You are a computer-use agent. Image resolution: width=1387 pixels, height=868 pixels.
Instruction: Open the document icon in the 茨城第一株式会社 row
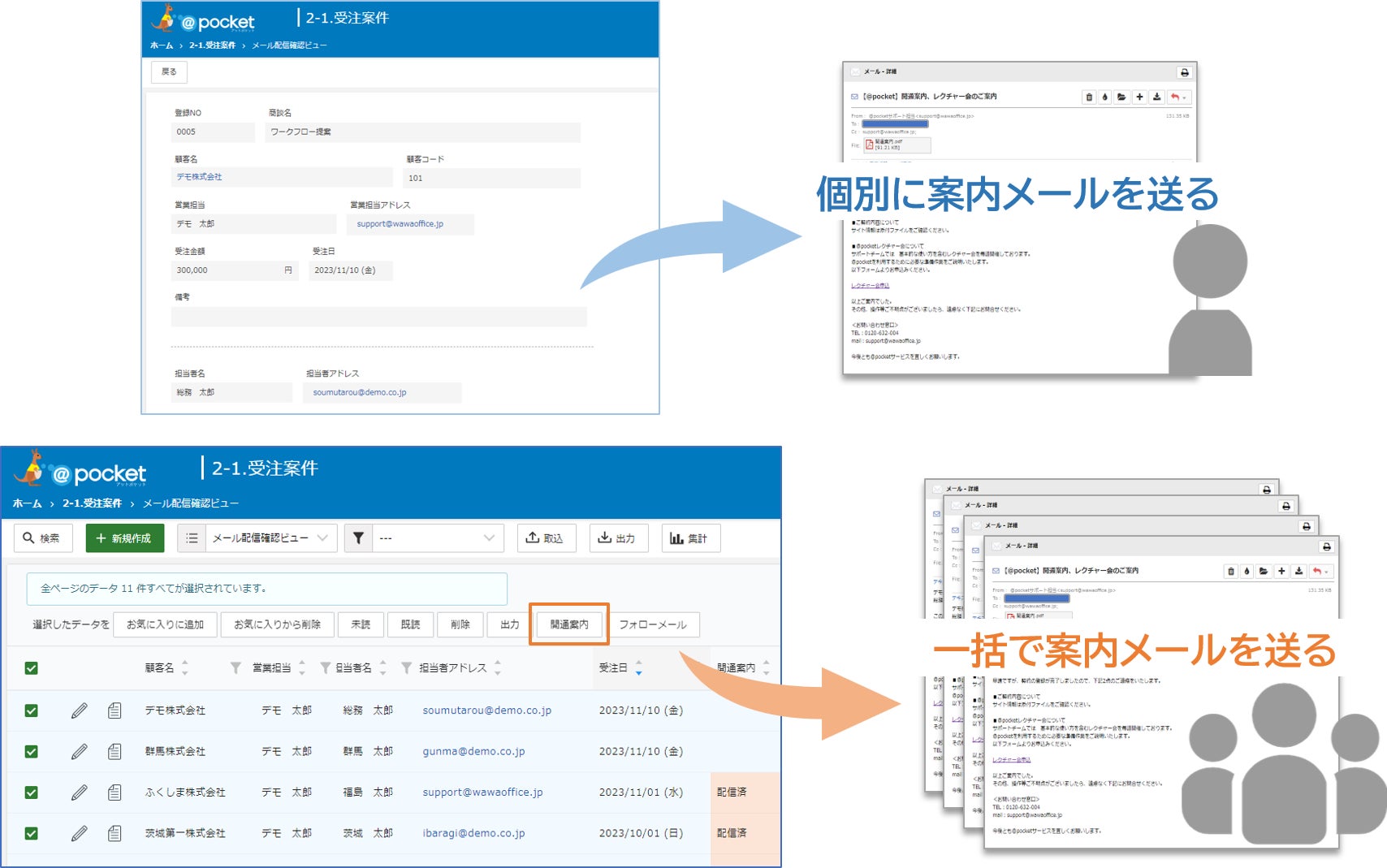click(x=115, y=834)
